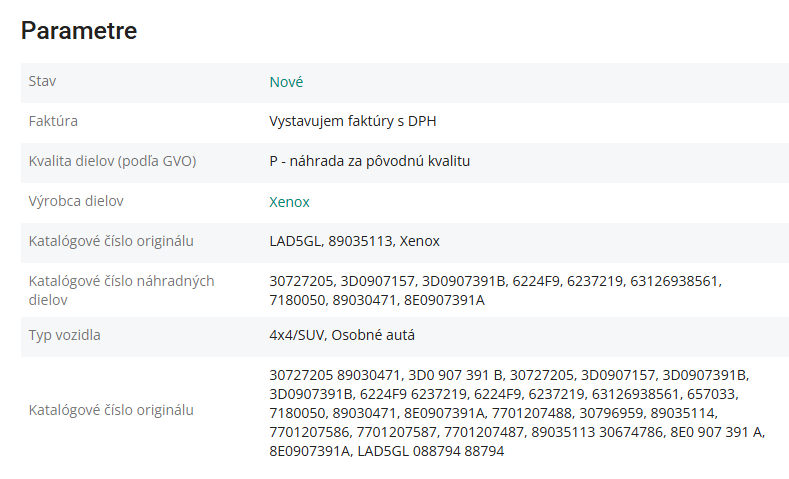Click the text Vystavujem faktúry s DPH
Image resolution: width=789 pixels, height=479 pixels.
[x=353, y=122]
